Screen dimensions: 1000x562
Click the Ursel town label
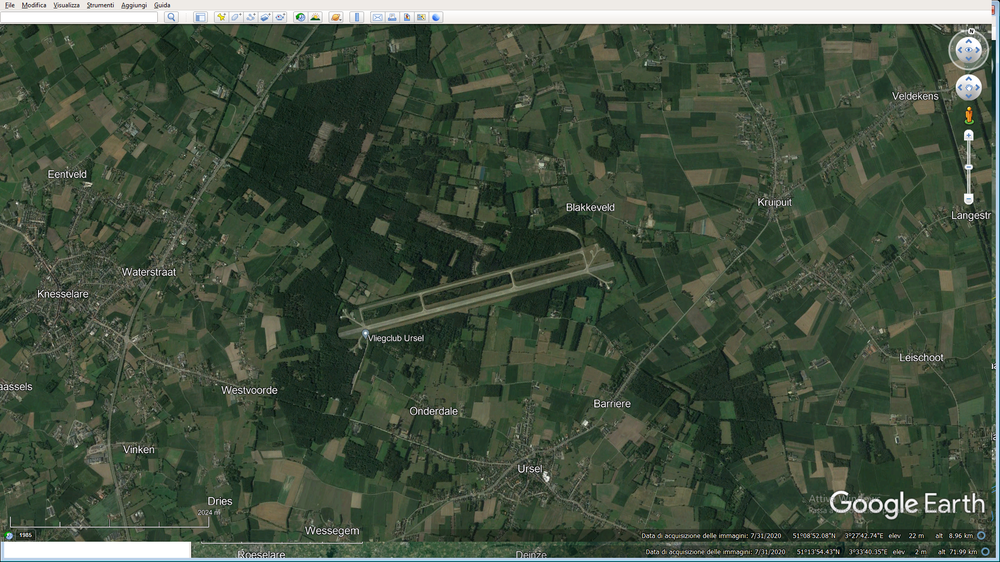(529, 469)
